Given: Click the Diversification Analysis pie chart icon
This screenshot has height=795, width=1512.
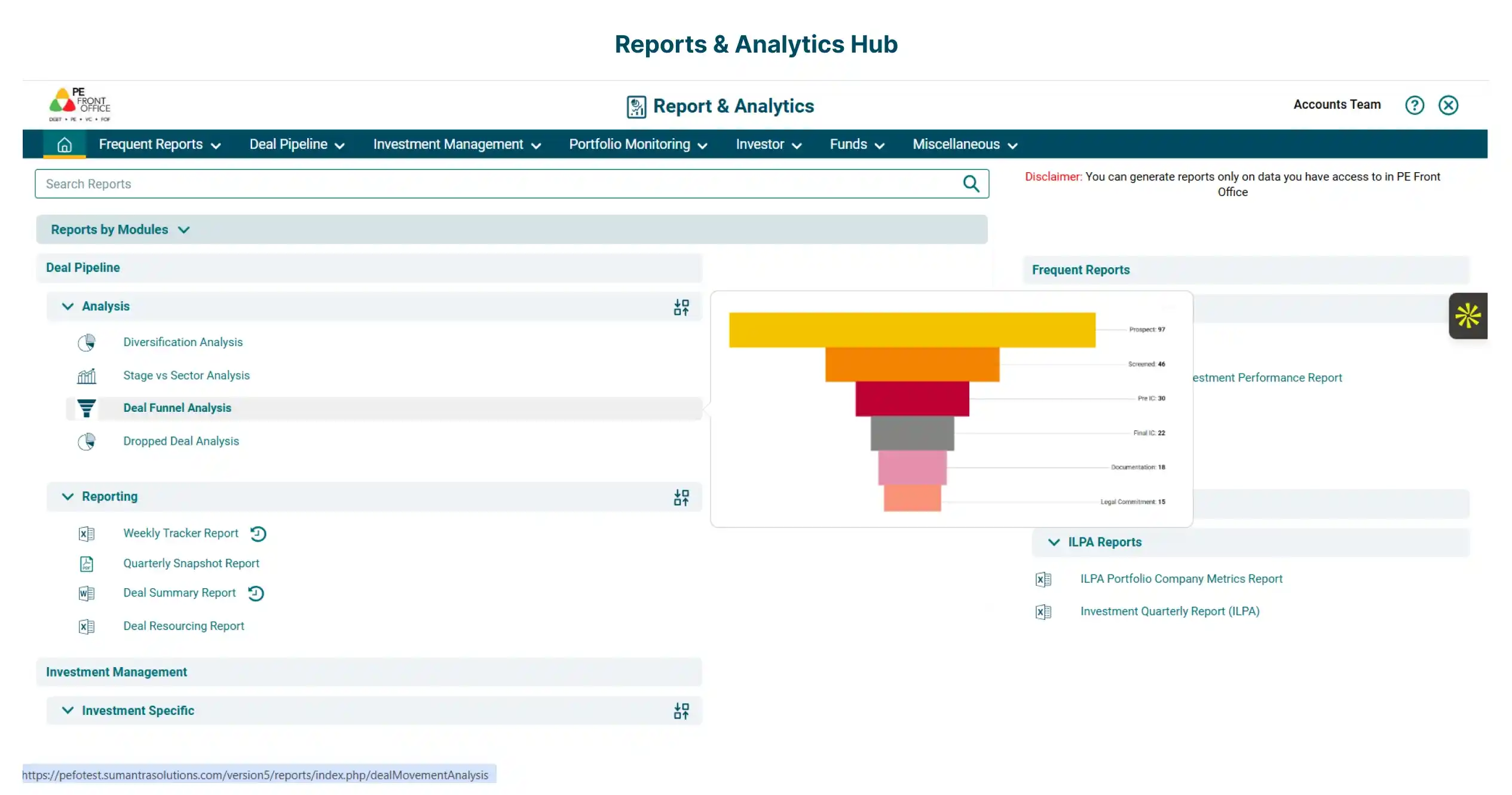Looking at the screenshot, I should [87, 343].
